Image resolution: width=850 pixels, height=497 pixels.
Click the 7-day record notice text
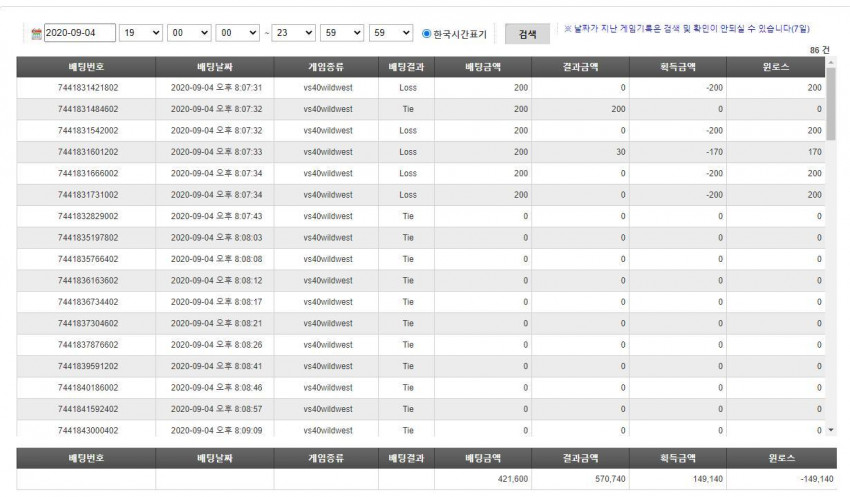point(687,29)
